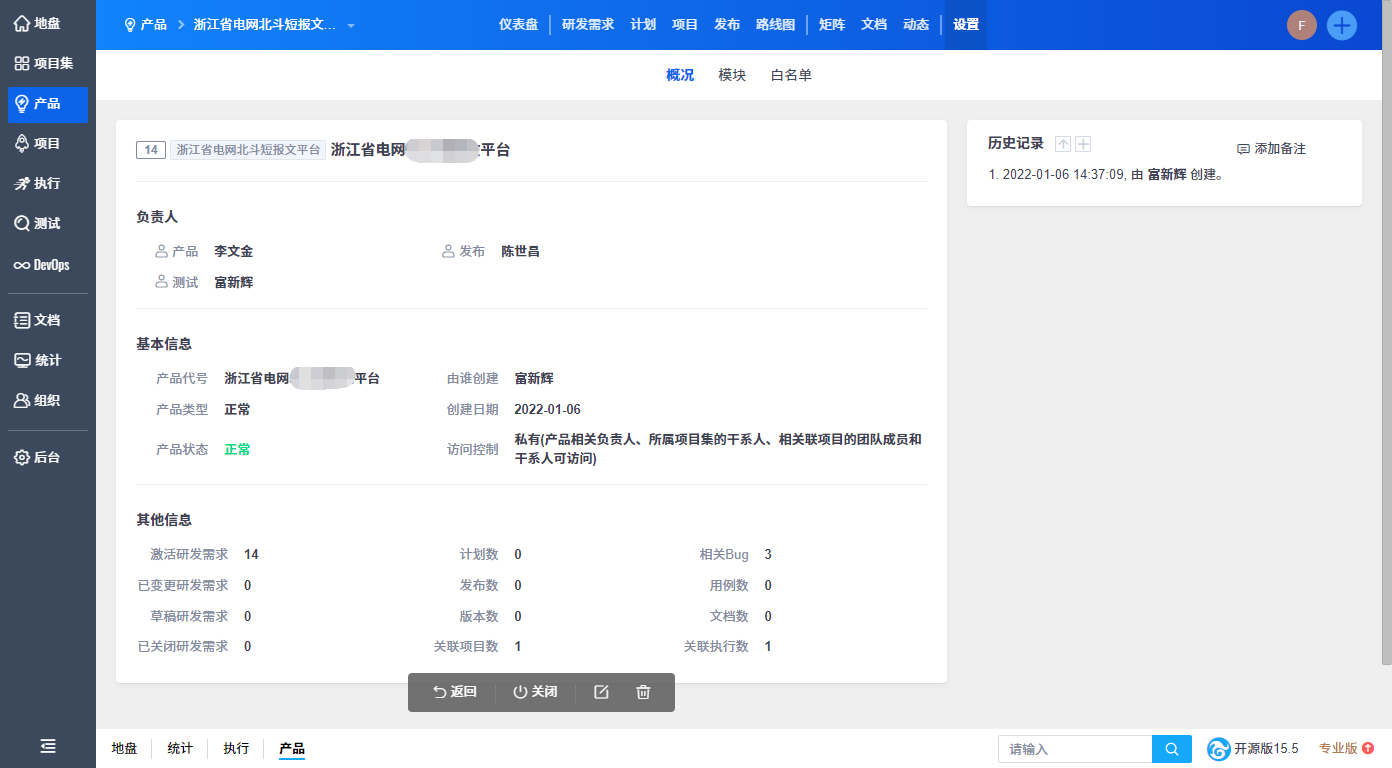
Task: Click the 请输入 search input field
Action: point(1075,749)
